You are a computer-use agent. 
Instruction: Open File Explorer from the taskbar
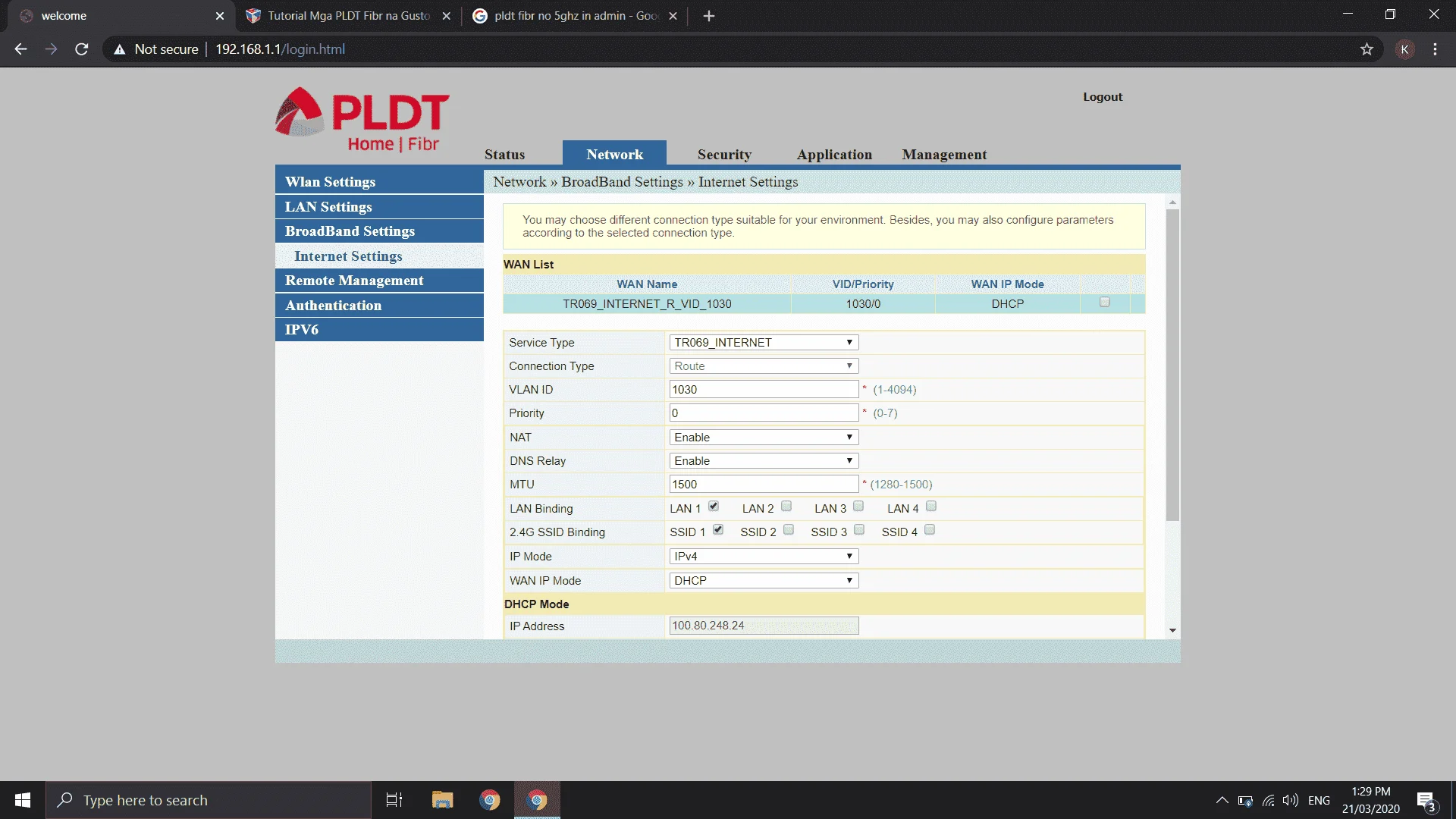(x=442, y=800)
